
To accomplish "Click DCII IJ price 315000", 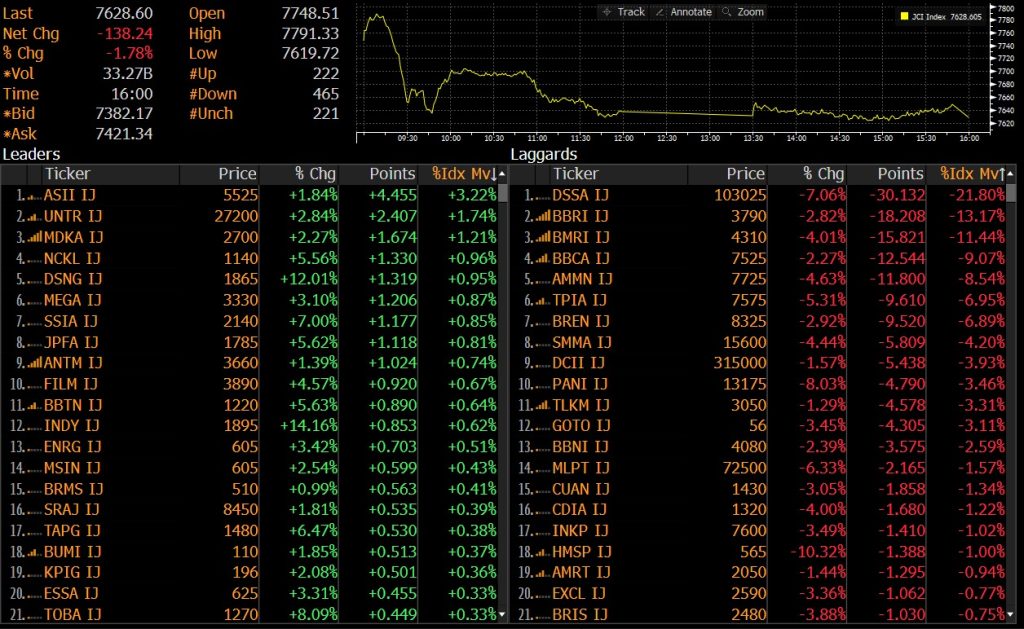I will coord(740,363).
